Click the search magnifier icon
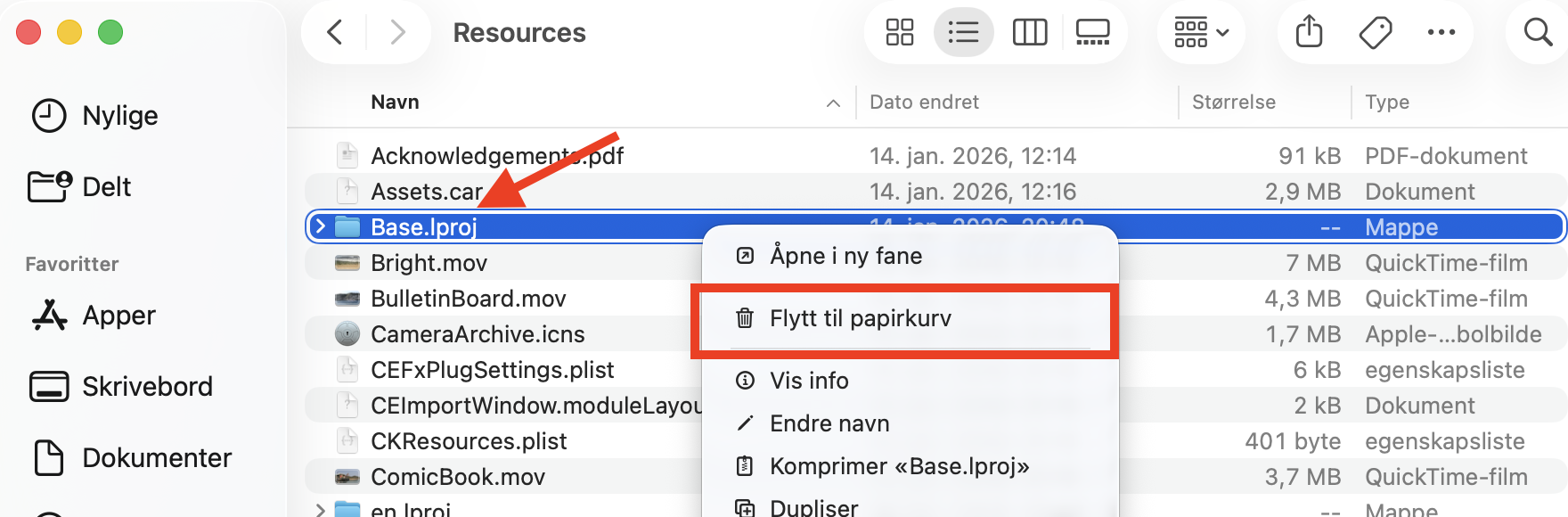The height and width of the screenshot is (517, 1568). pos(1538,33)
